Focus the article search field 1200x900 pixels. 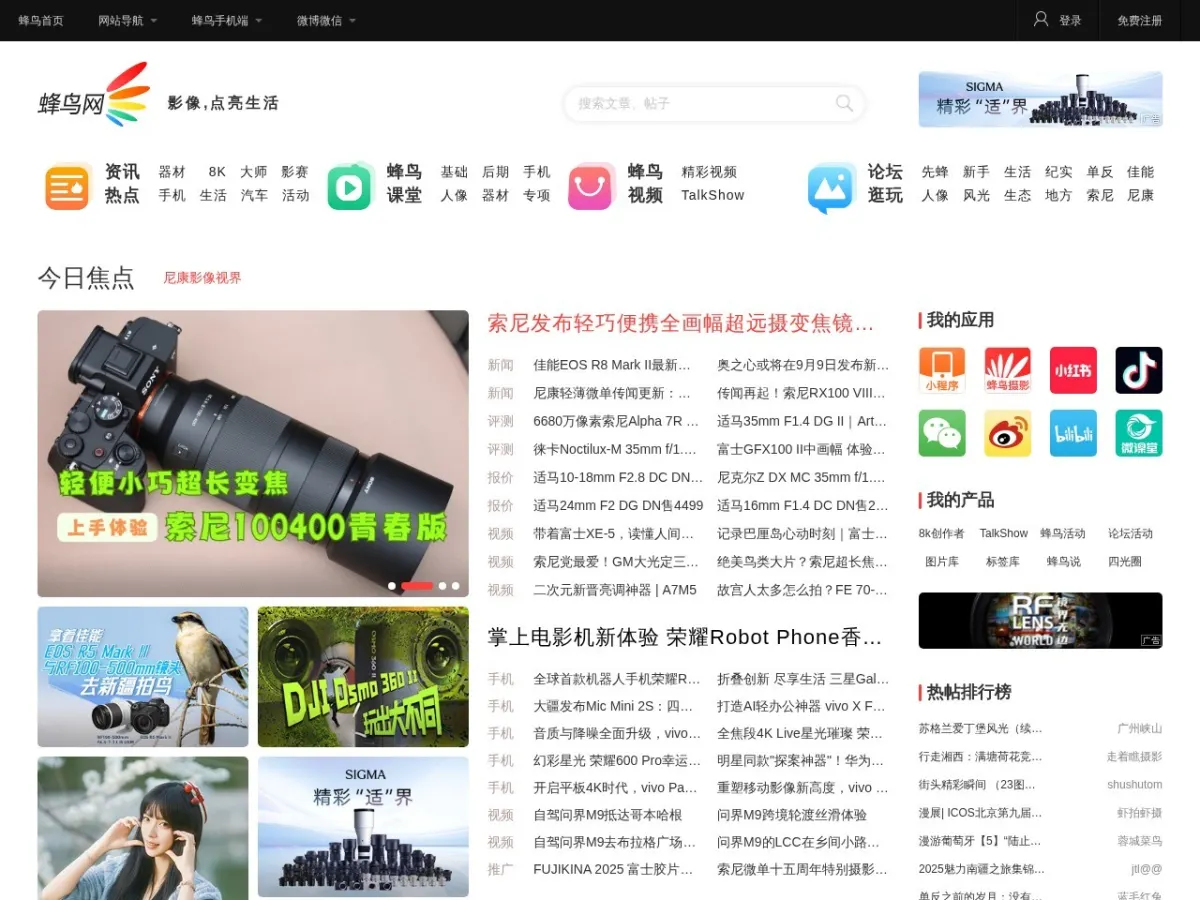pos(700,103)
